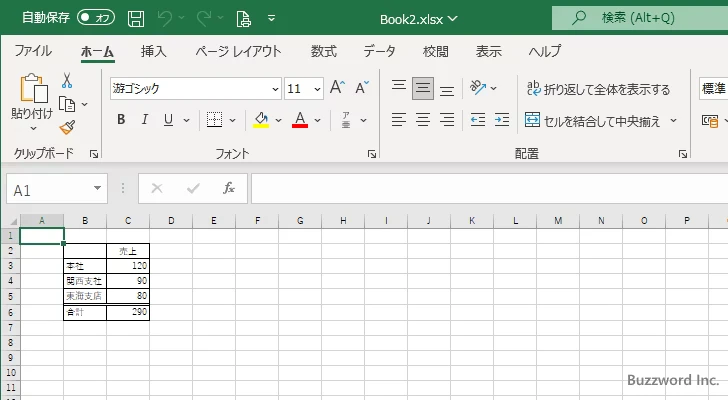Click the 検索 (Alt+Q) search box
Viewport: 728px width, 400px height.
(x=640, y=18)
